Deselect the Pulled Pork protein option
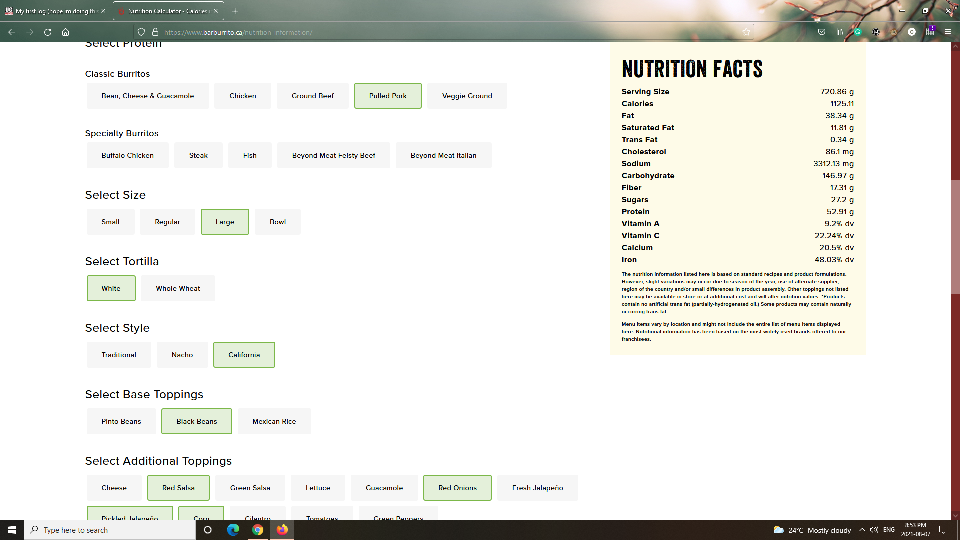The image size is (960, 540). point(387,96)
